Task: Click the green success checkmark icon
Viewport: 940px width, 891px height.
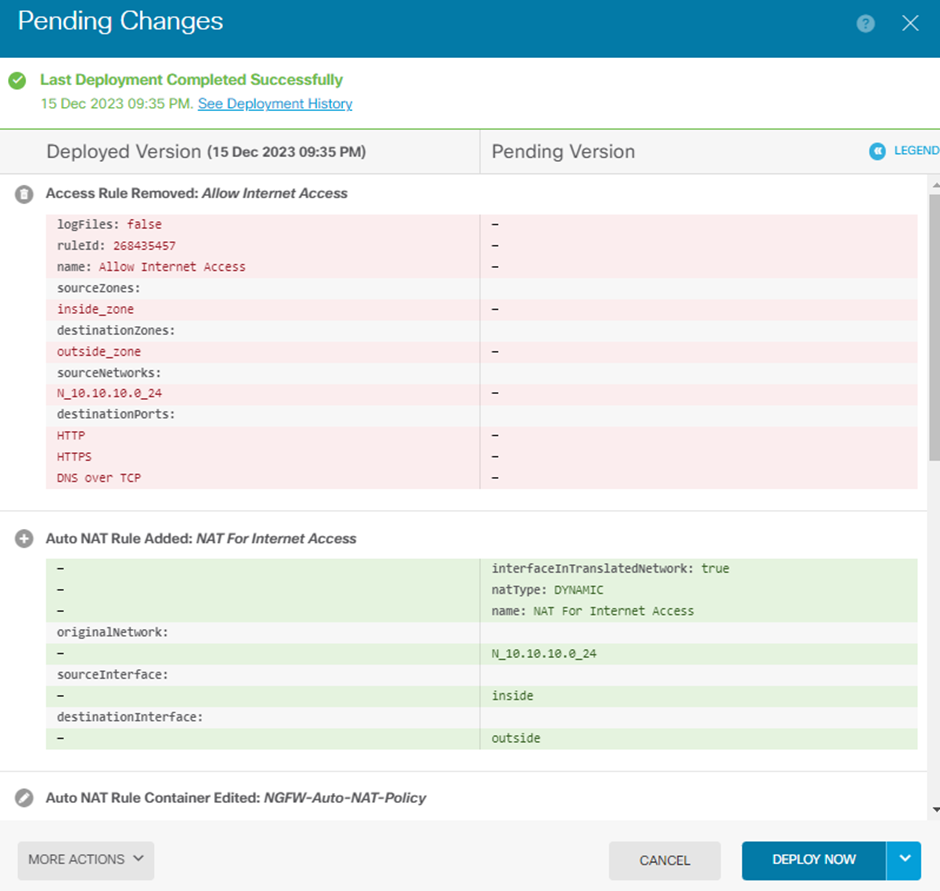Action: [x=17, y=80]
